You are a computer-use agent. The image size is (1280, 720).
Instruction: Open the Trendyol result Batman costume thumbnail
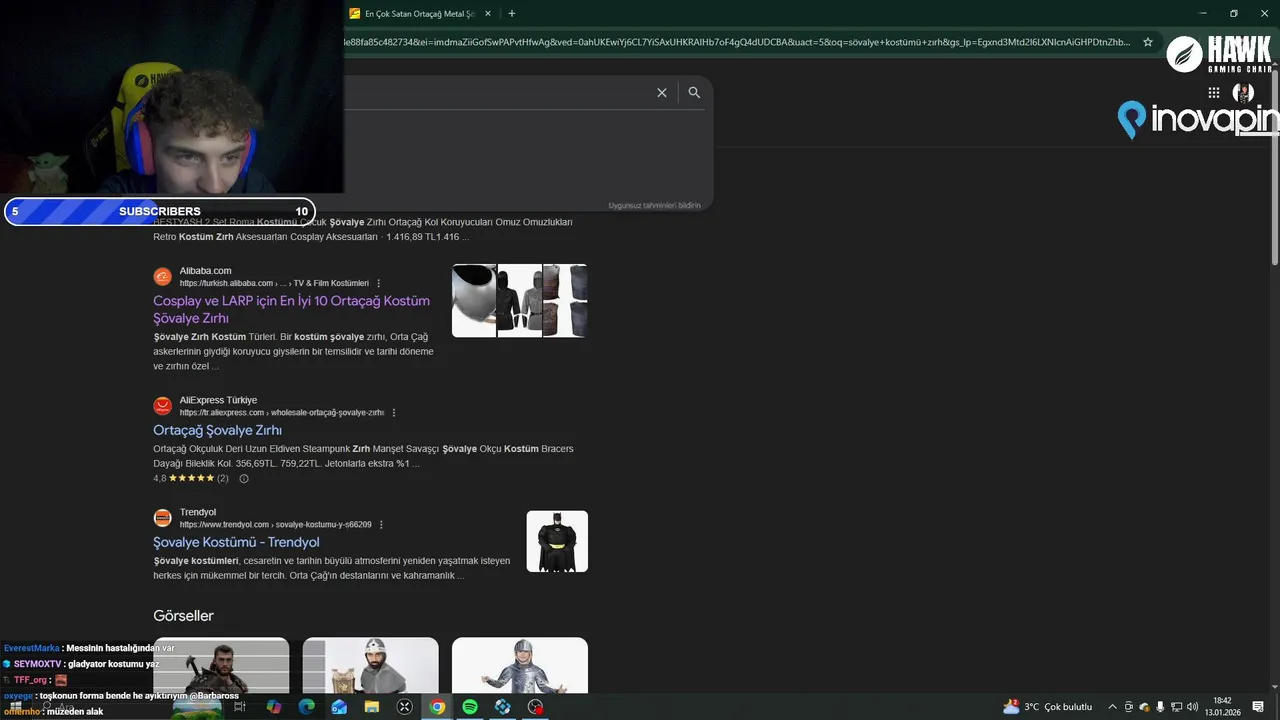point(557,541)
